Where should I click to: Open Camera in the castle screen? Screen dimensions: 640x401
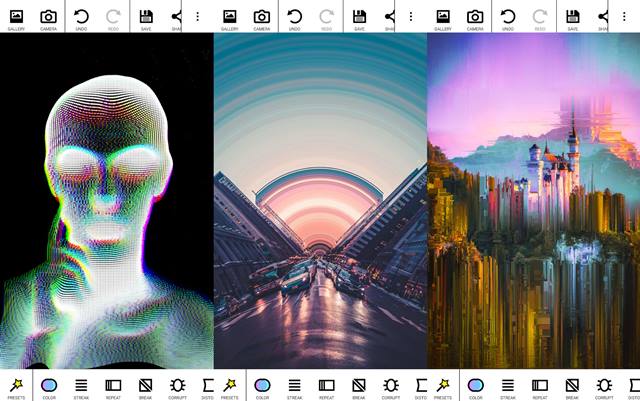pos(475,20)
